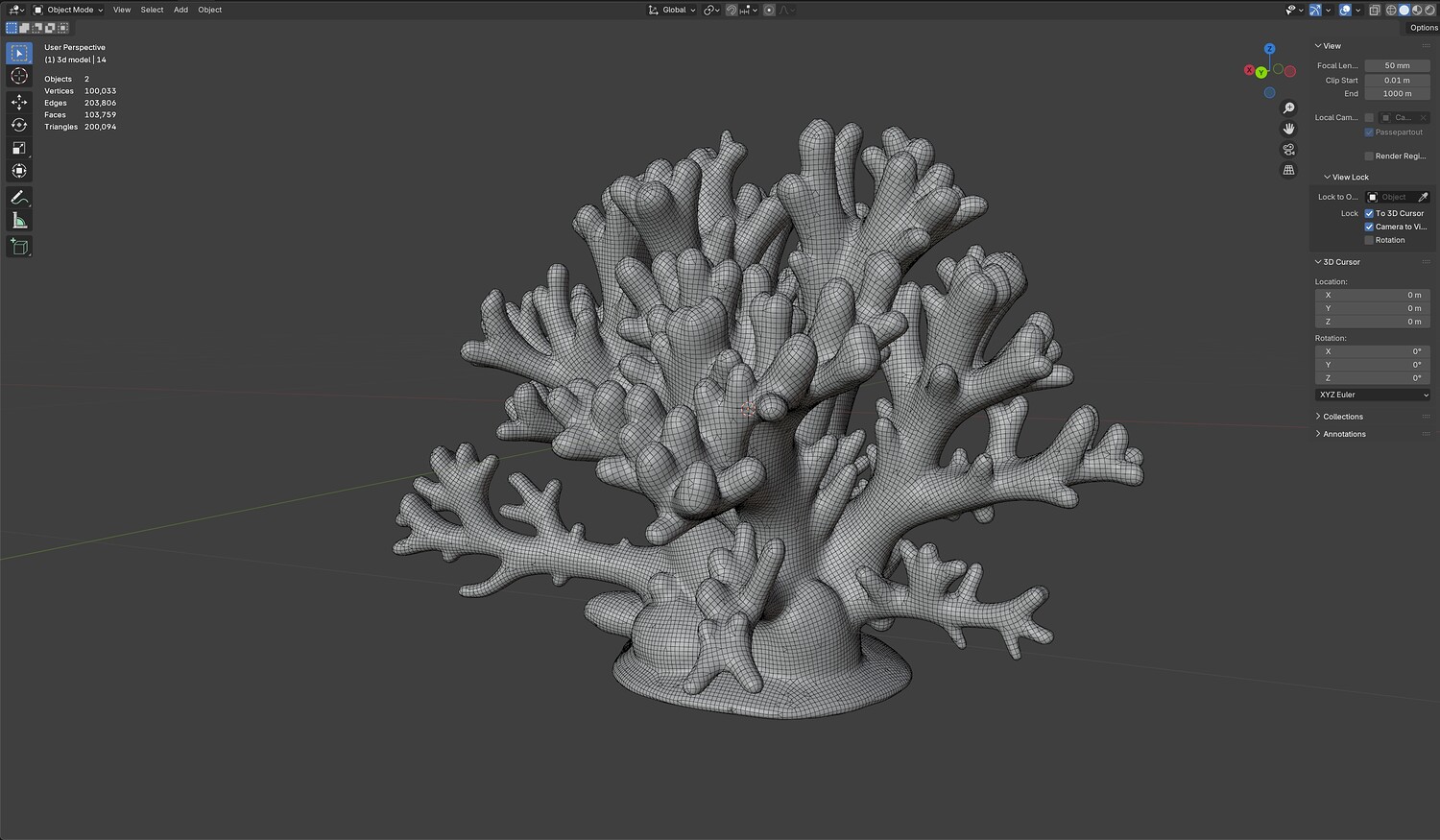Click the Lock to Object field

pos(1390,197)
